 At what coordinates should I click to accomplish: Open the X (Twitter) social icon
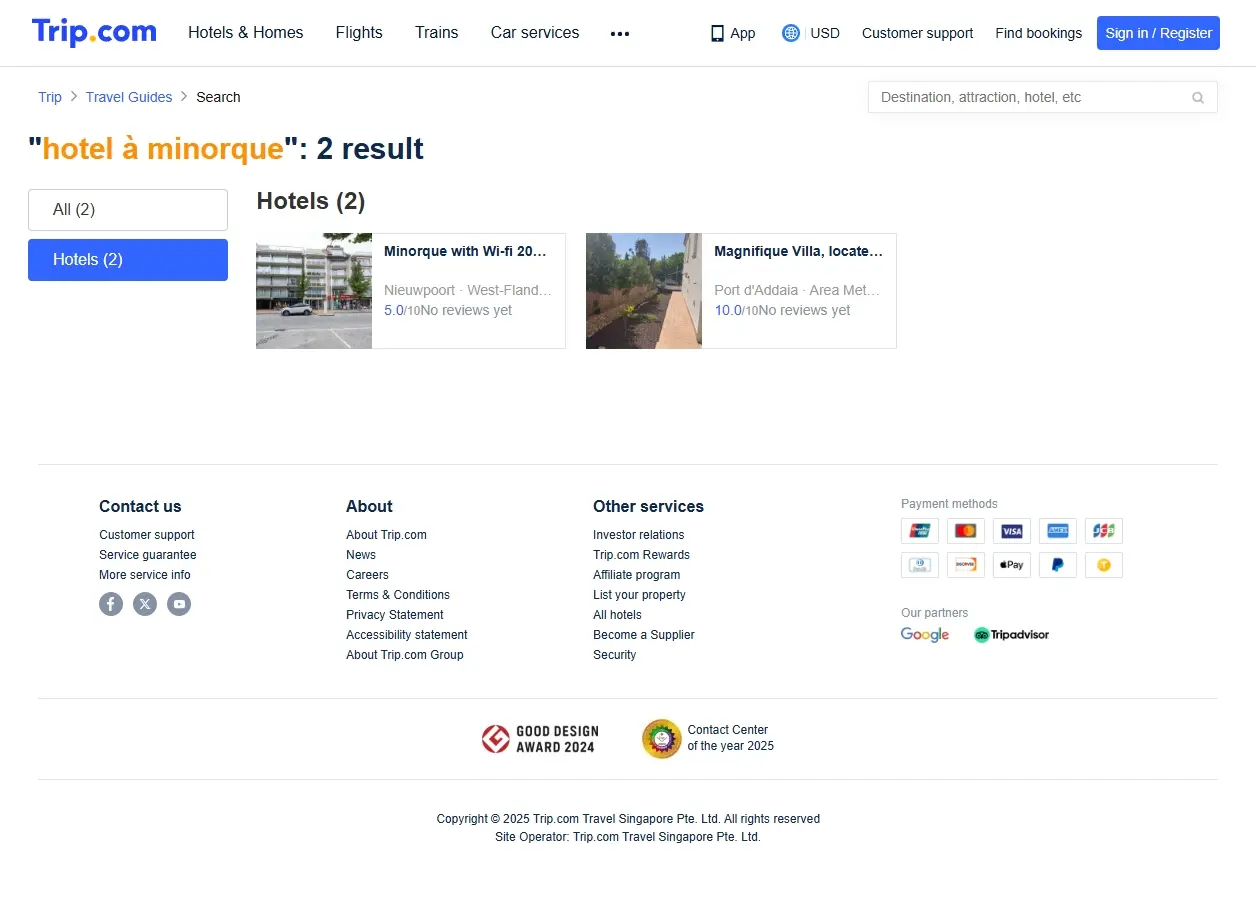145,604
